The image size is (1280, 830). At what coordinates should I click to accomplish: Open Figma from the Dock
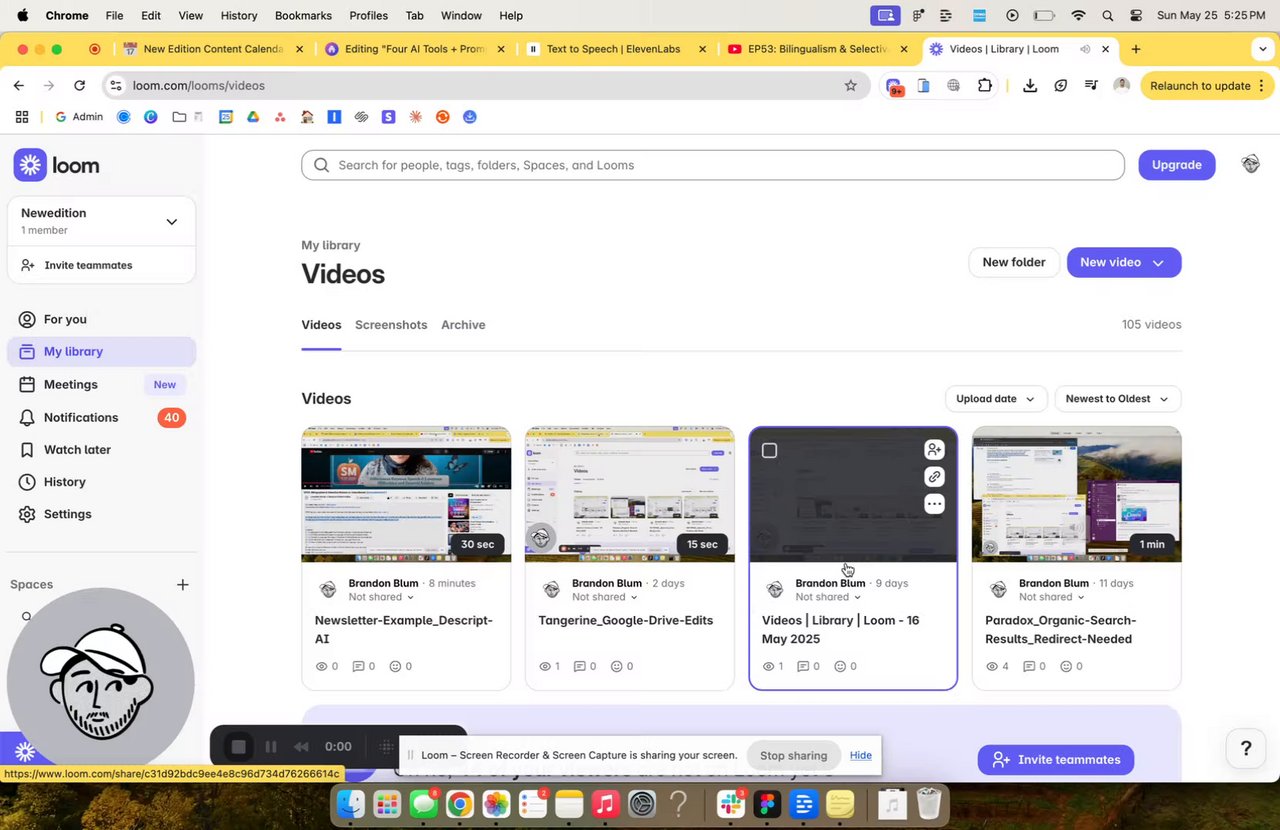(x=767, y=804)
